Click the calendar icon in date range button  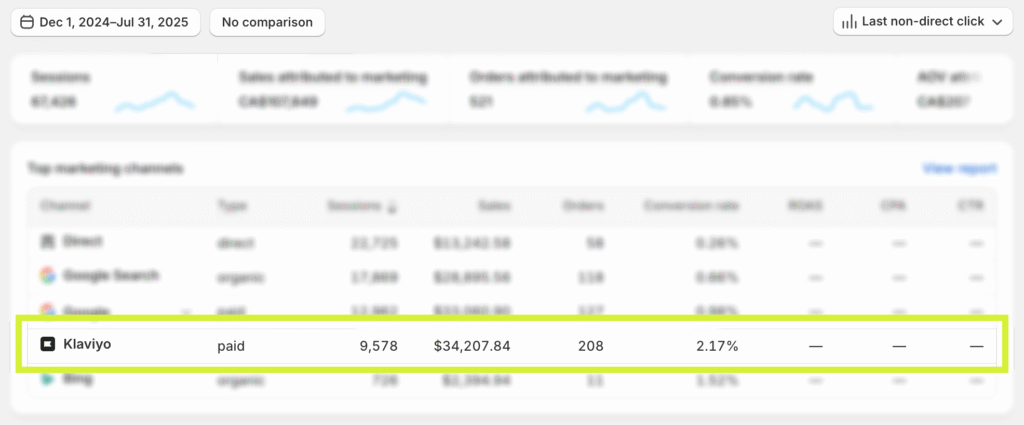(27, 22)
